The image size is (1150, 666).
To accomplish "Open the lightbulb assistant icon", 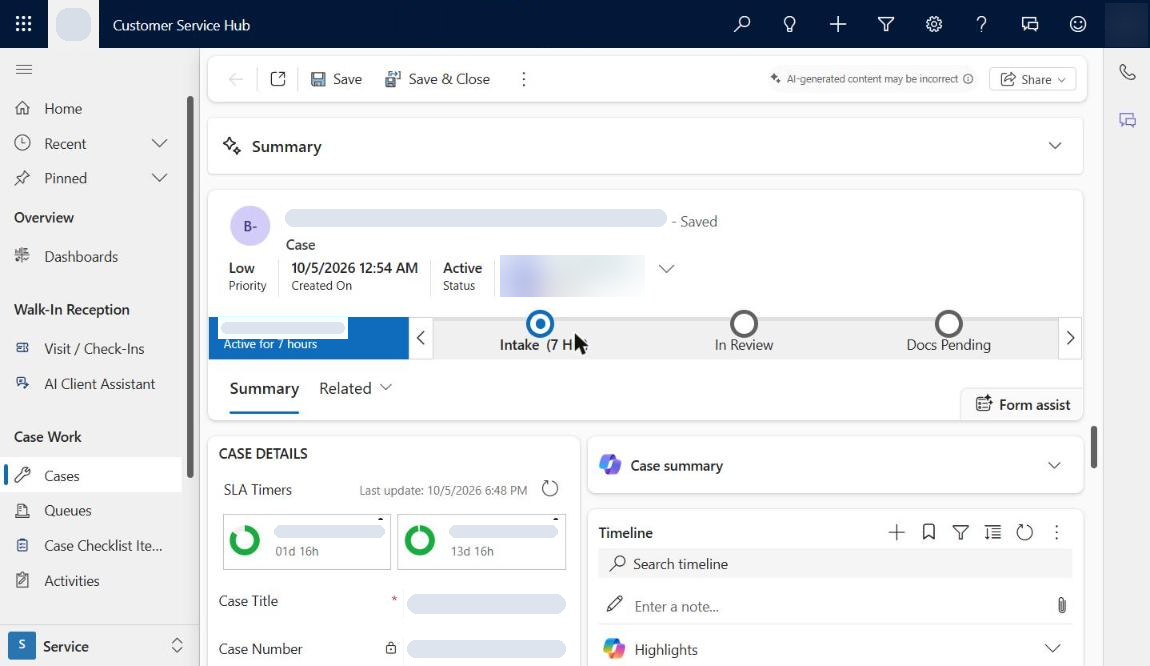I will pyautogui.click(x=789, y=24).
